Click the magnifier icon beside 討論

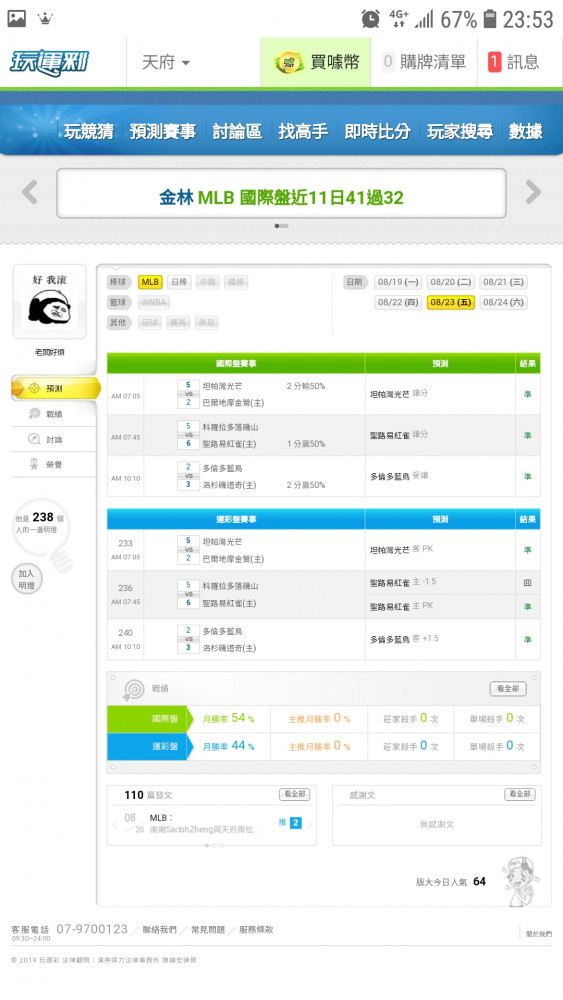[x=34, y=439]
